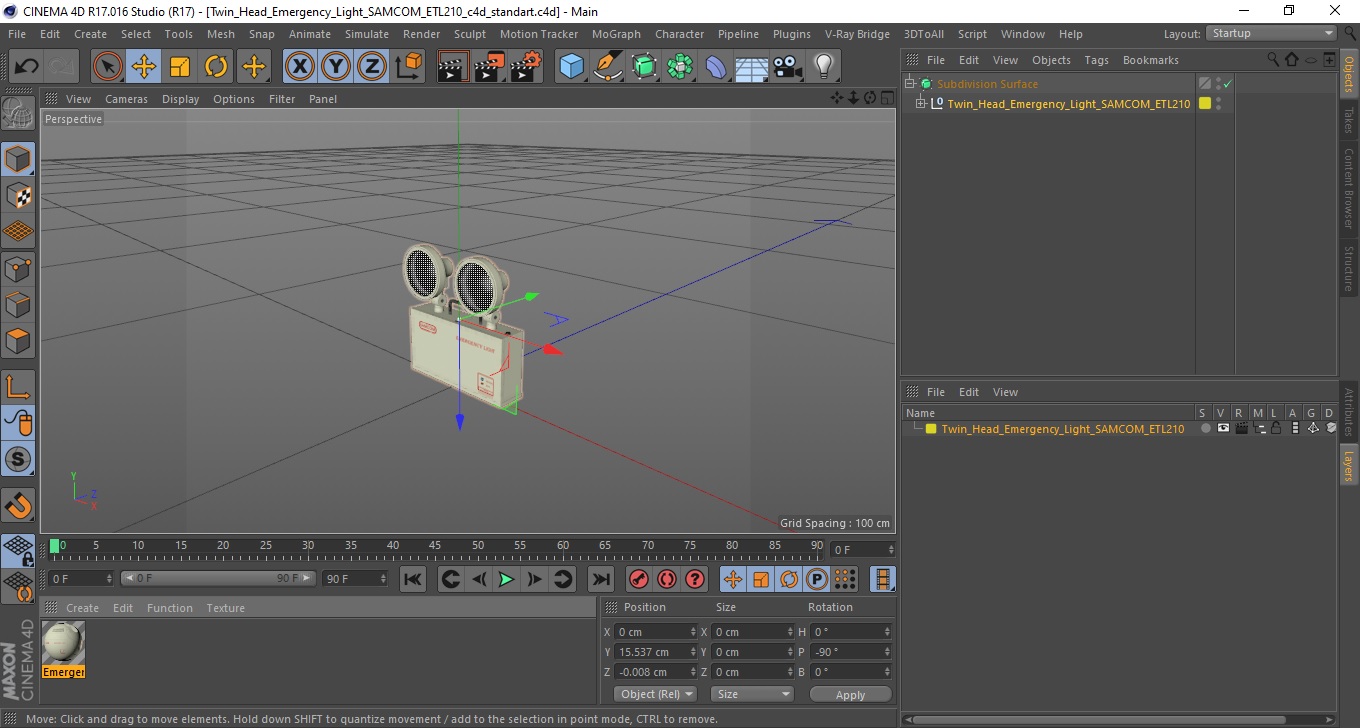Open the MoGraph menu
Image resolution: width=1360 pixels, height=728 pixels.
(x=616, y=34)
